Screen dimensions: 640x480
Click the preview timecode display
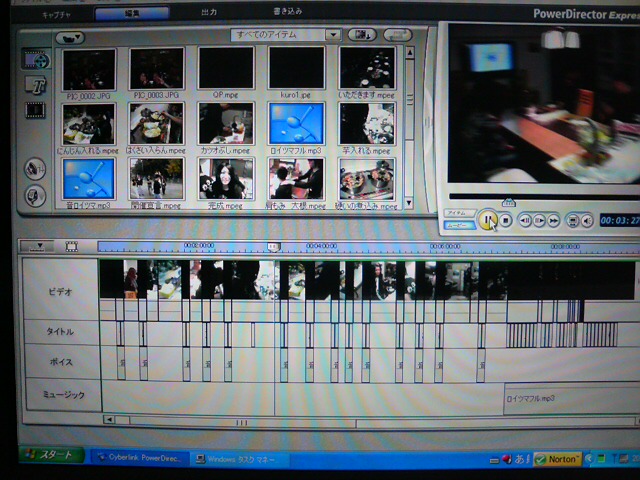[620, 221]
